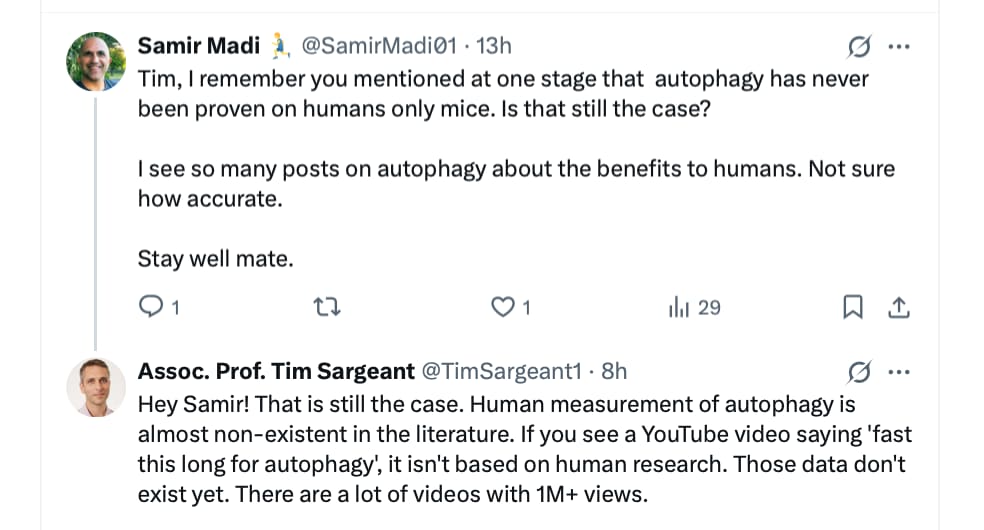Visit the @TimSargeant1 handle

click(501, 371)
